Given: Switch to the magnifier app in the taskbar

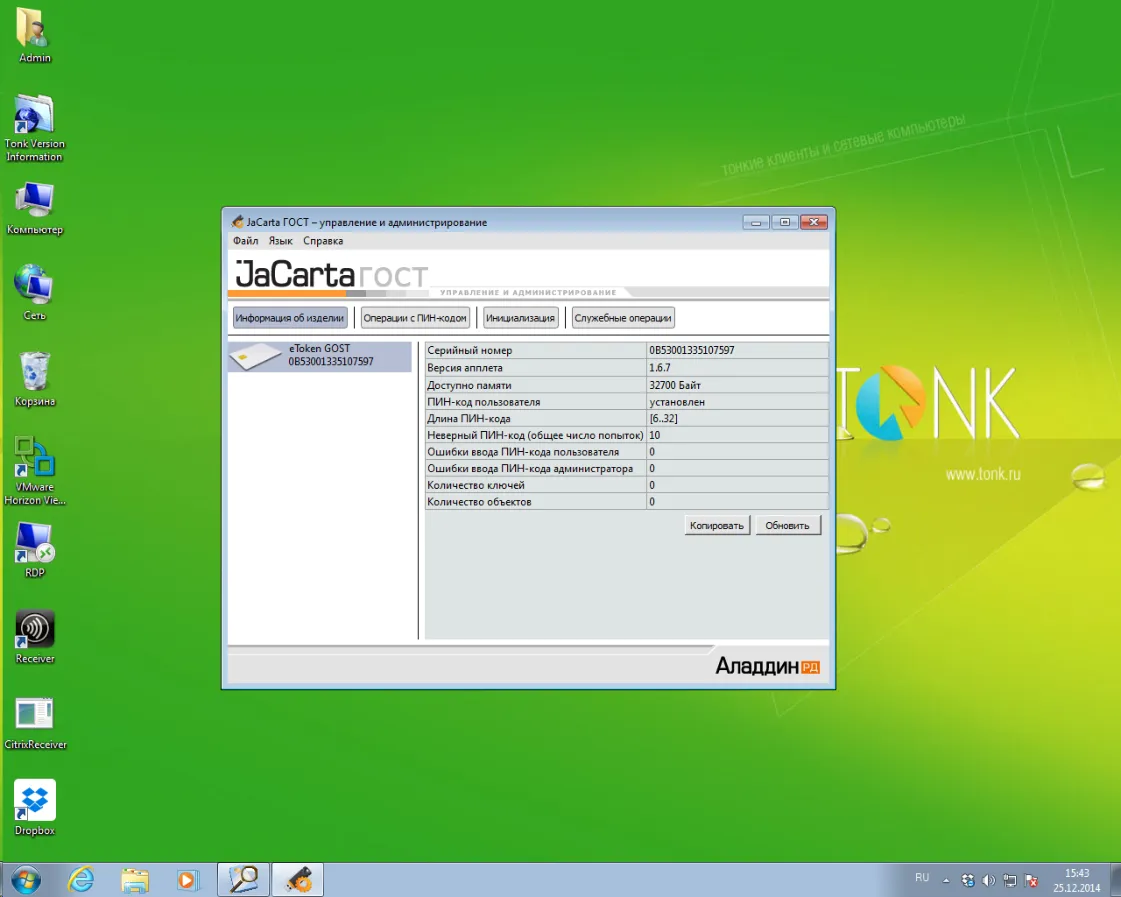Looking at the screenshot, I should click(243, 880).
